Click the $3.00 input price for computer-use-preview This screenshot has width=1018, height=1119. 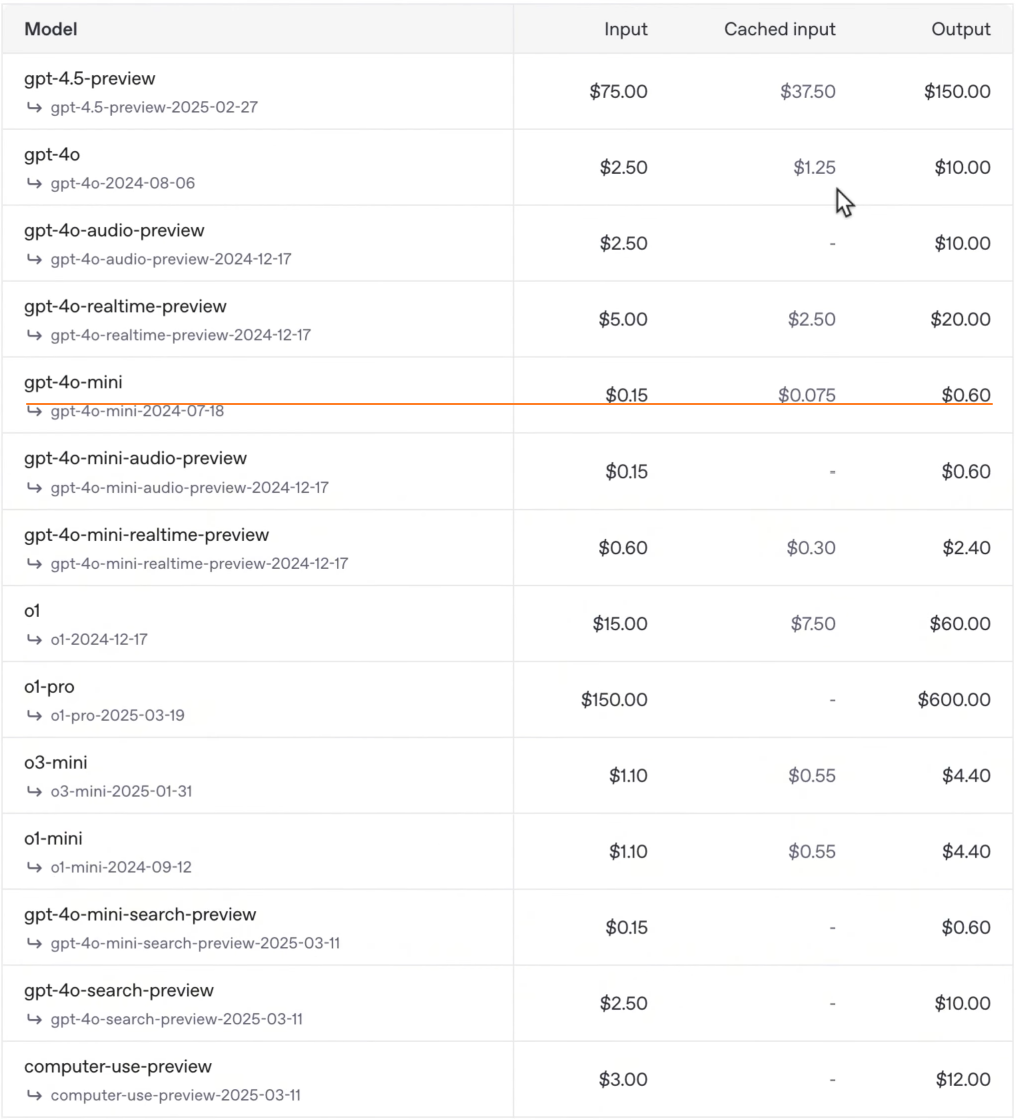coord(623,1080)
